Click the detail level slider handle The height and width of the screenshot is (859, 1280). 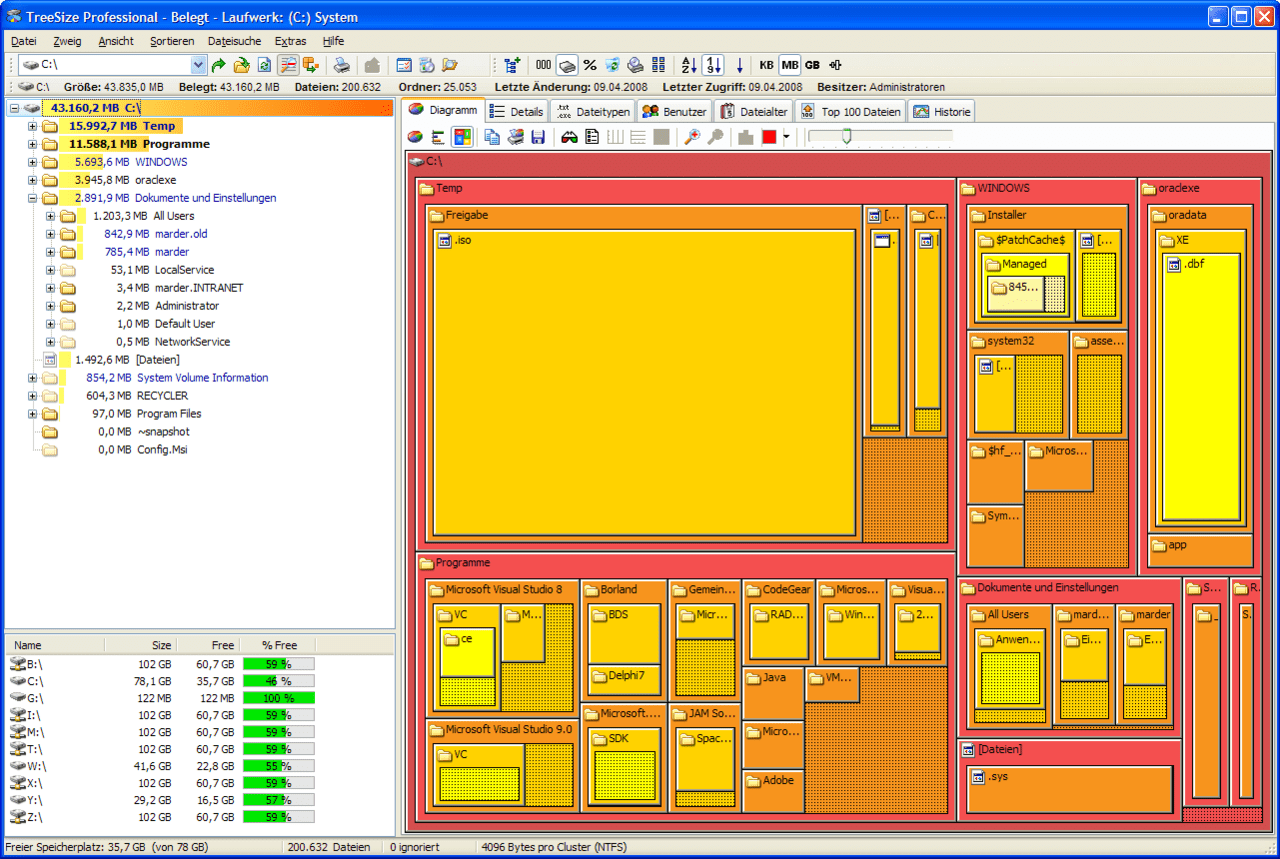click(x=847, y=136)
